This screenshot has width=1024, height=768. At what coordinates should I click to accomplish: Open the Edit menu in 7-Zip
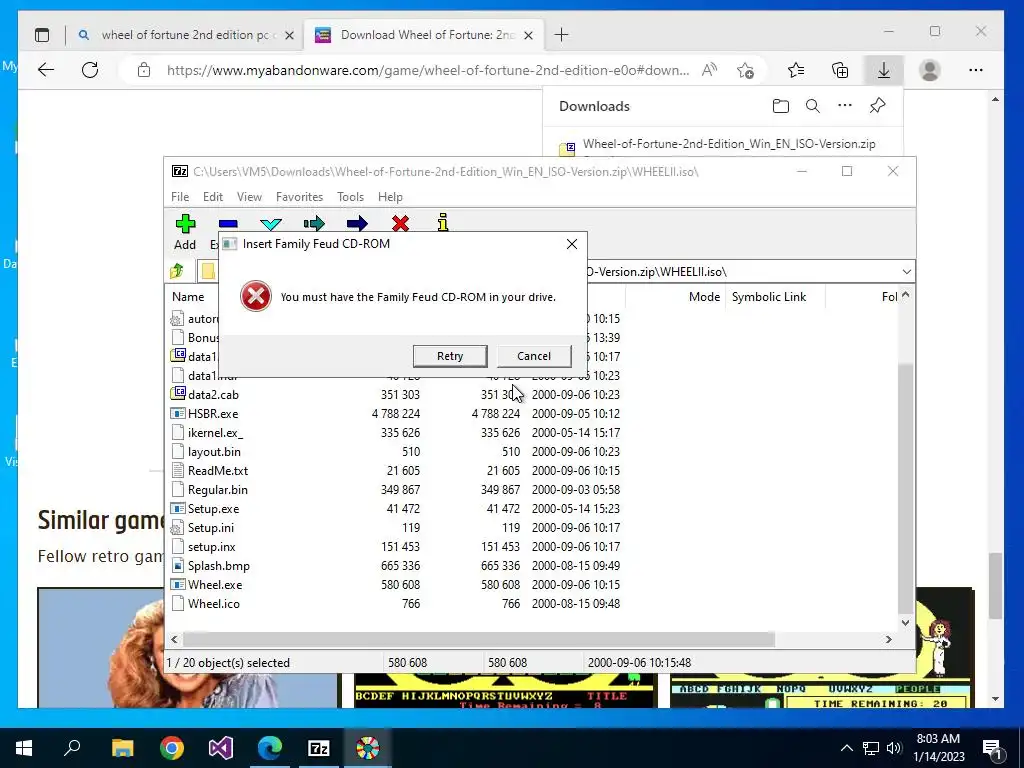[213, 197]
